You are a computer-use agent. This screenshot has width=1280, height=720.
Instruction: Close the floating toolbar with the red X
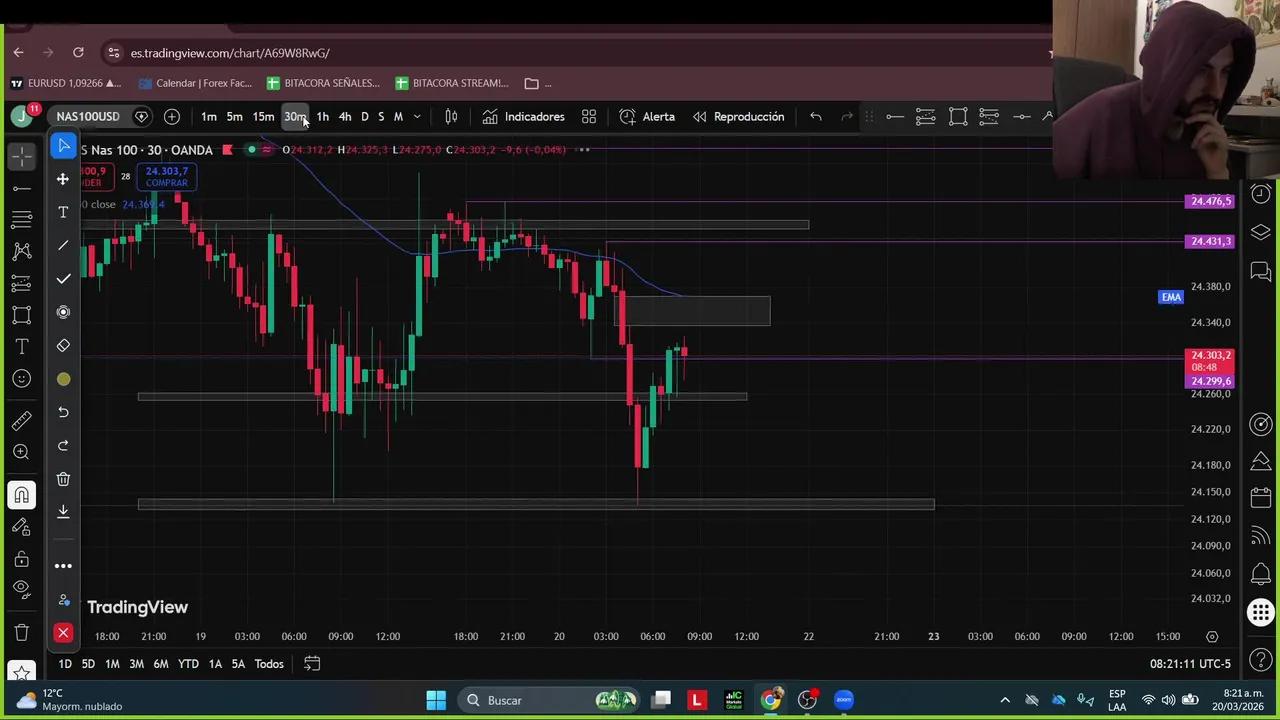pyautogui.click(x=63, y=633)
